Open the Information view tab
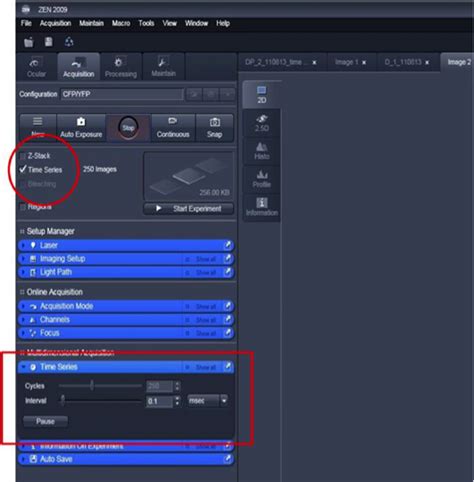 262,207
